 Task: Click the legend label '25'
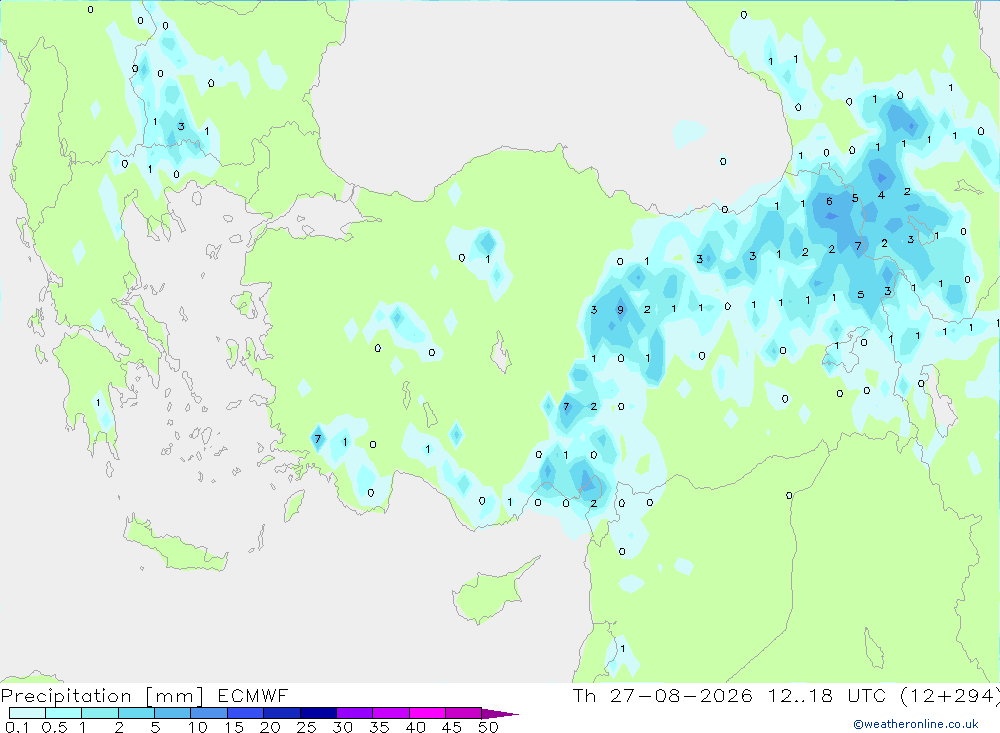click(306, 727)
